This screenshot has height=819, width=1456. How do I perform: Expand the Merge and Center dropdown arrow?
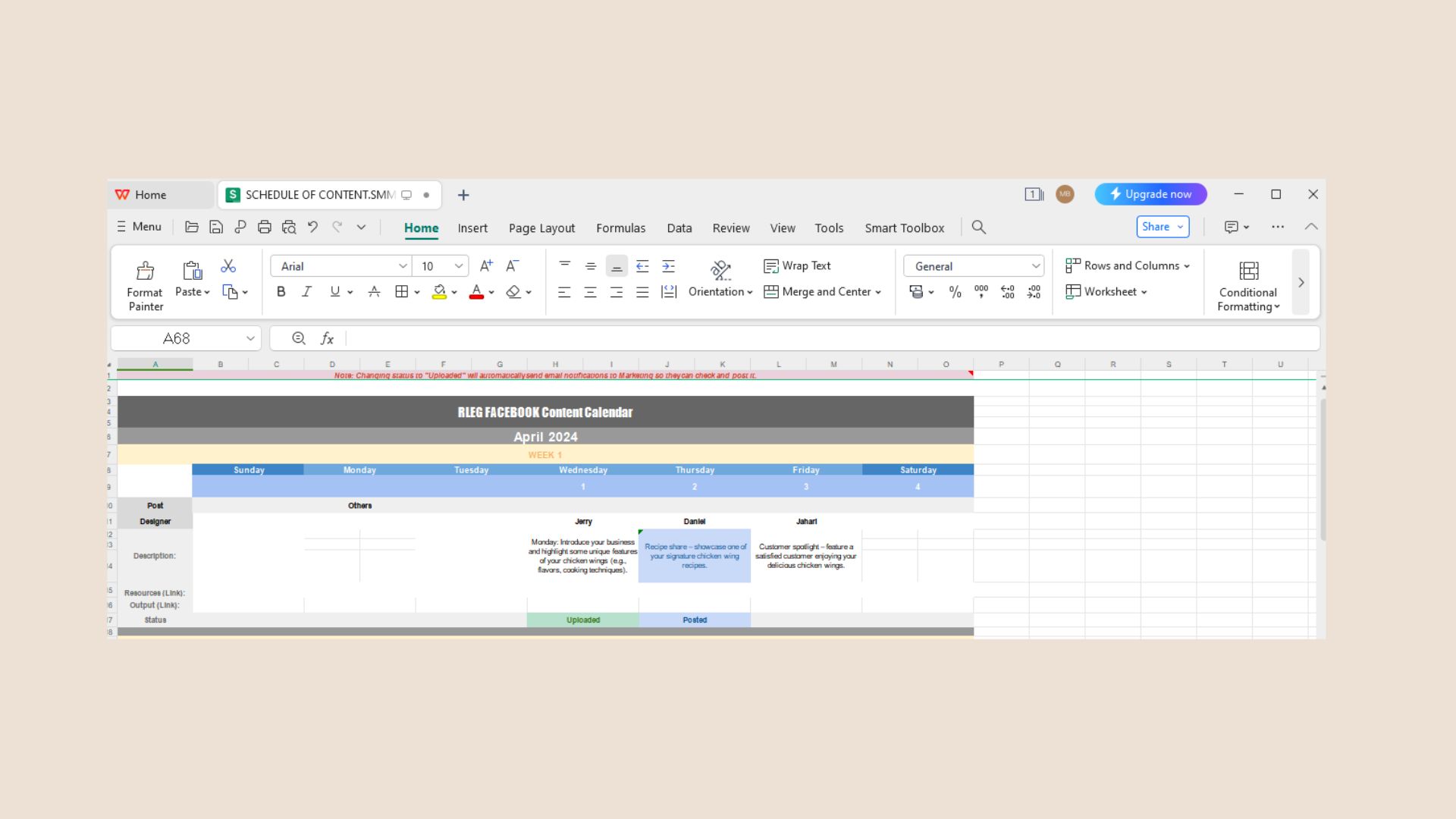tap(878, 292)
